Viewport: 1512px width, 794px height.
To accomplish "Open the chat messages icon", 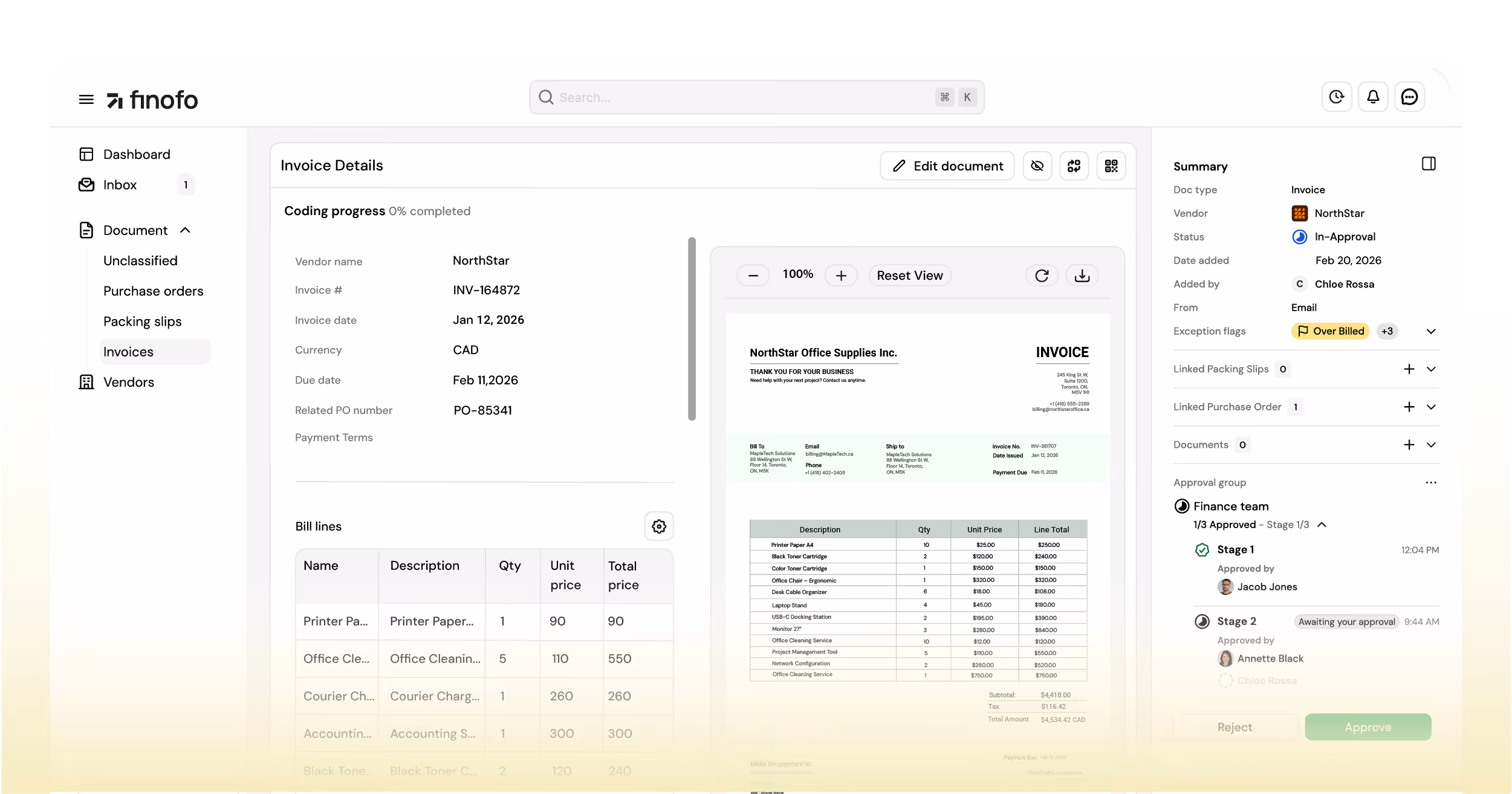I will point(1409,97).
